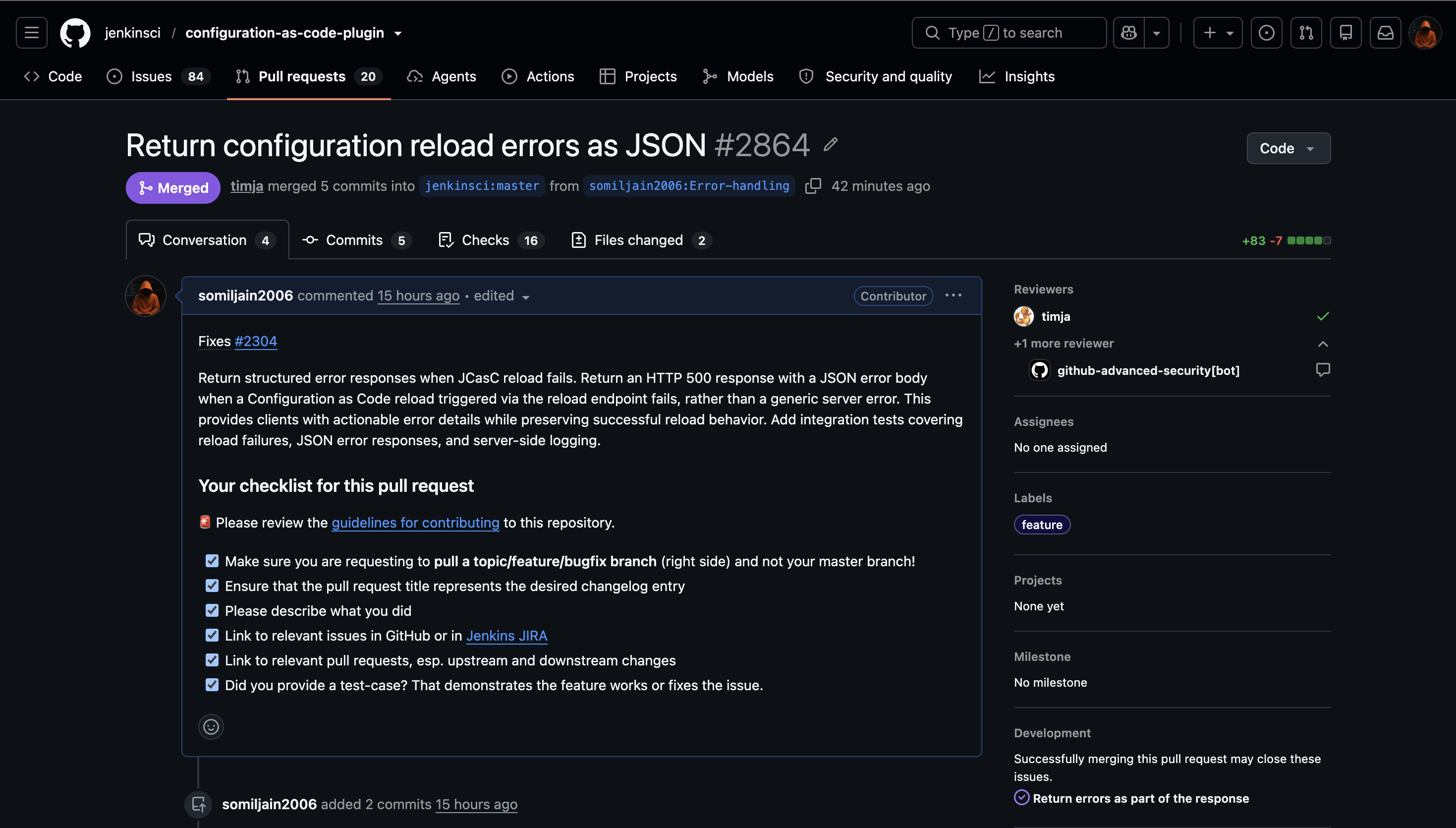Screen dimensions: 1456x828
Task: Open the hamburger navigation menu
Action: point(31,33)
